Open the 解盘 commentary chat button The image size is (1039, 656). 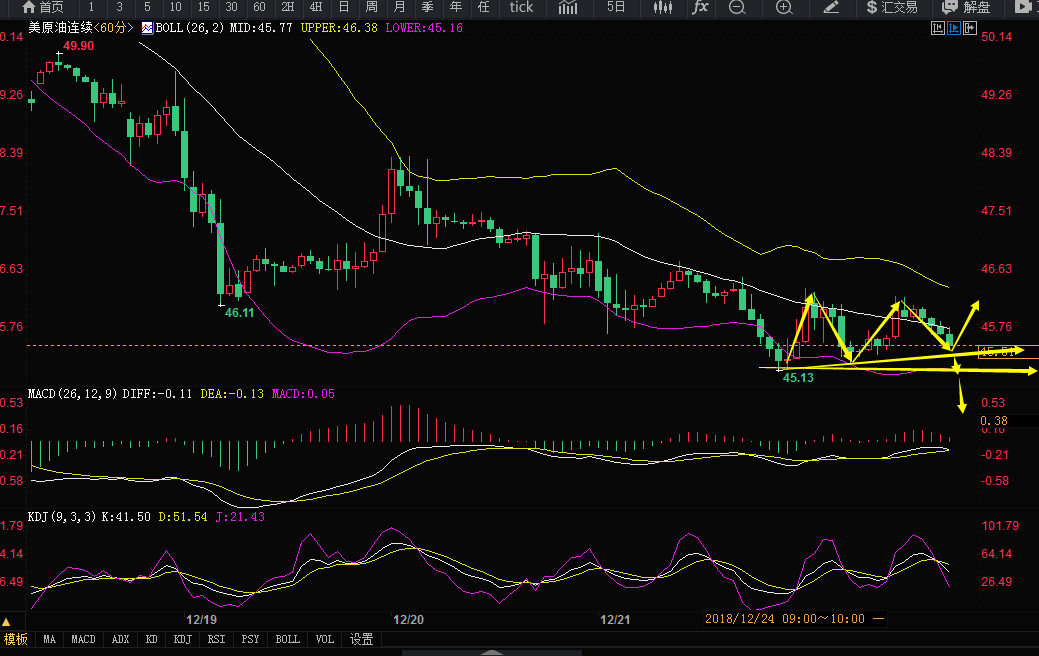coord(967,7)
